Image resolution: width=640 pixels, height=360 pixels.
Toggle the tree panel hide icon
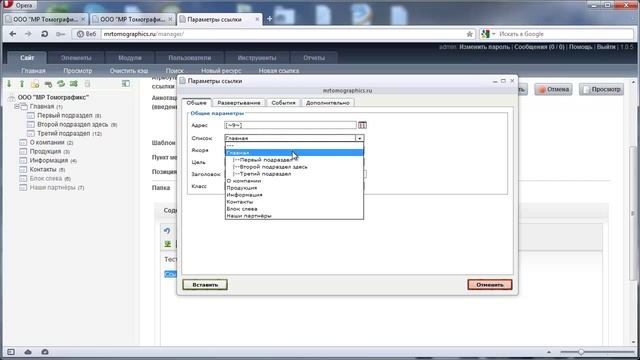126,84
